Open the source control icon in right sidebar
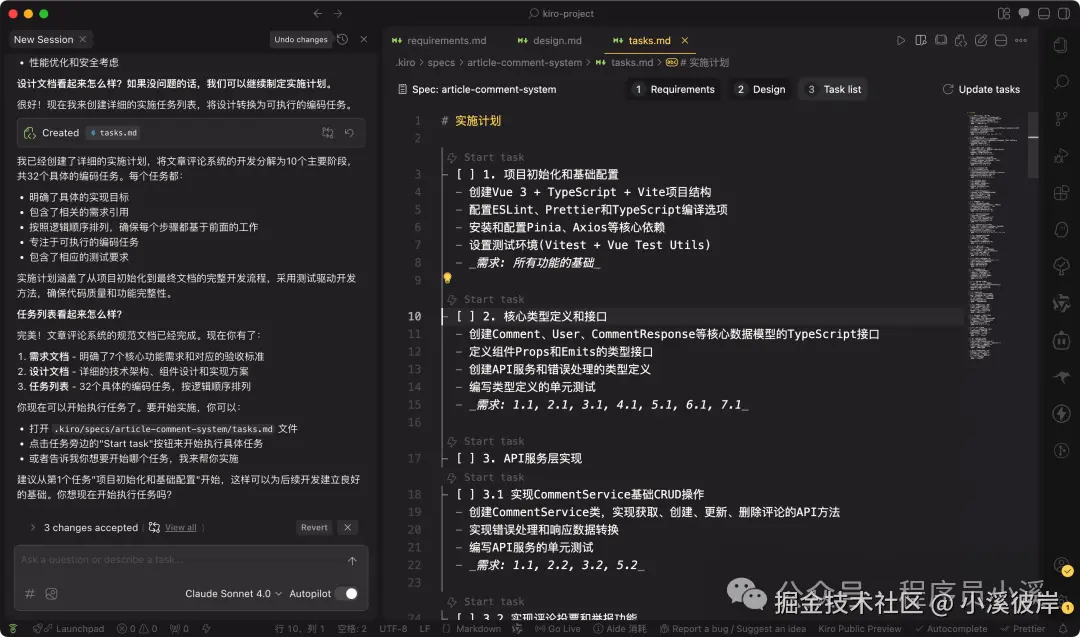 [1061, 118]
